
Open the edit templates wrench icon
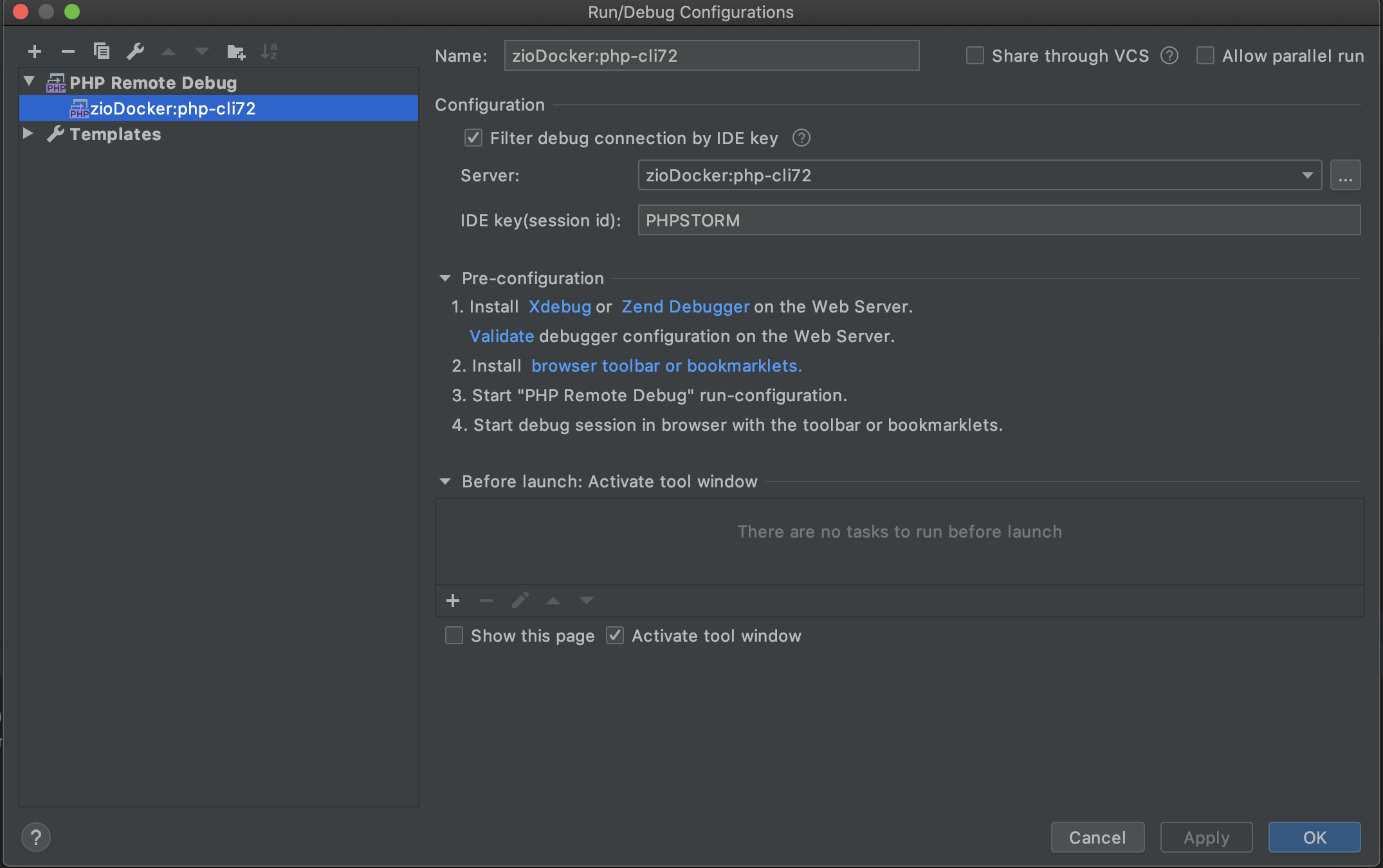[x=135, y=51]
